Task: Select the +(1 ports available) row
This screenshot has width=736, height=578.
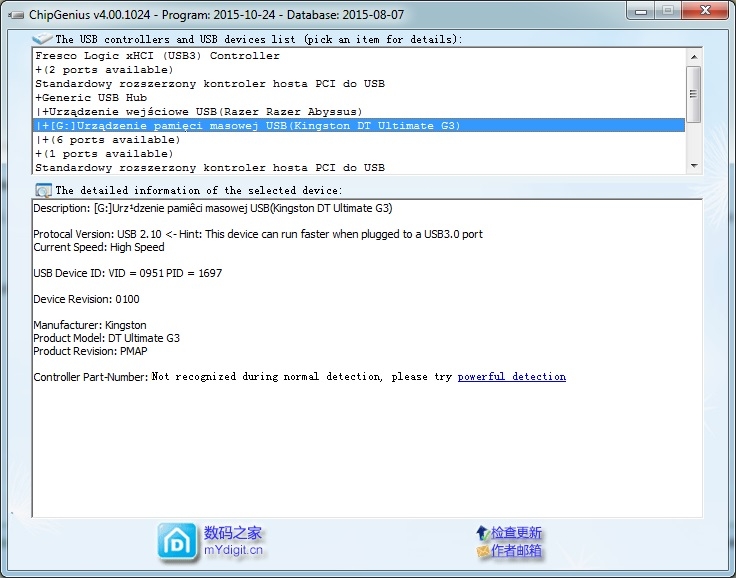Action: (x=359, y=154)
